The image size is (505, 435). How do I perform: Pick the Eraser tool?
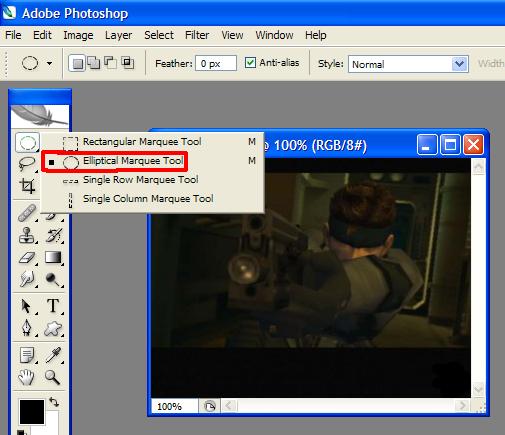click(27, 258)
